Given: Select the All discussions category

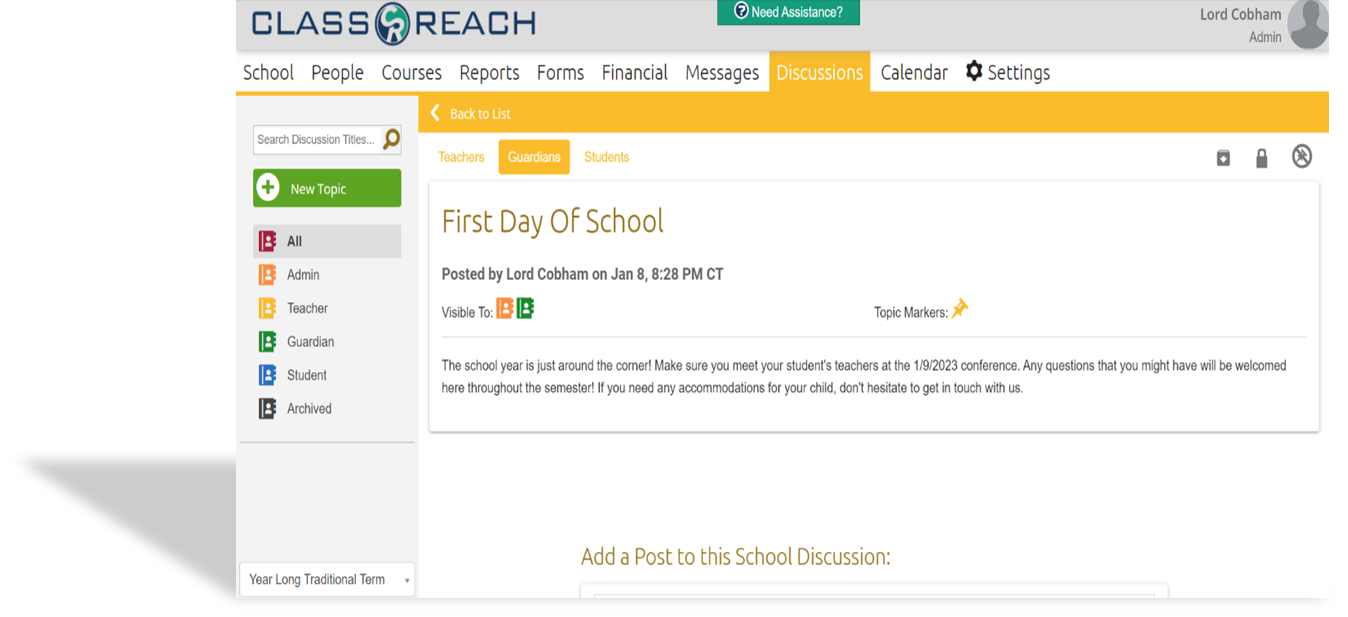Looking at the screenshot, I should click(327, 241).
